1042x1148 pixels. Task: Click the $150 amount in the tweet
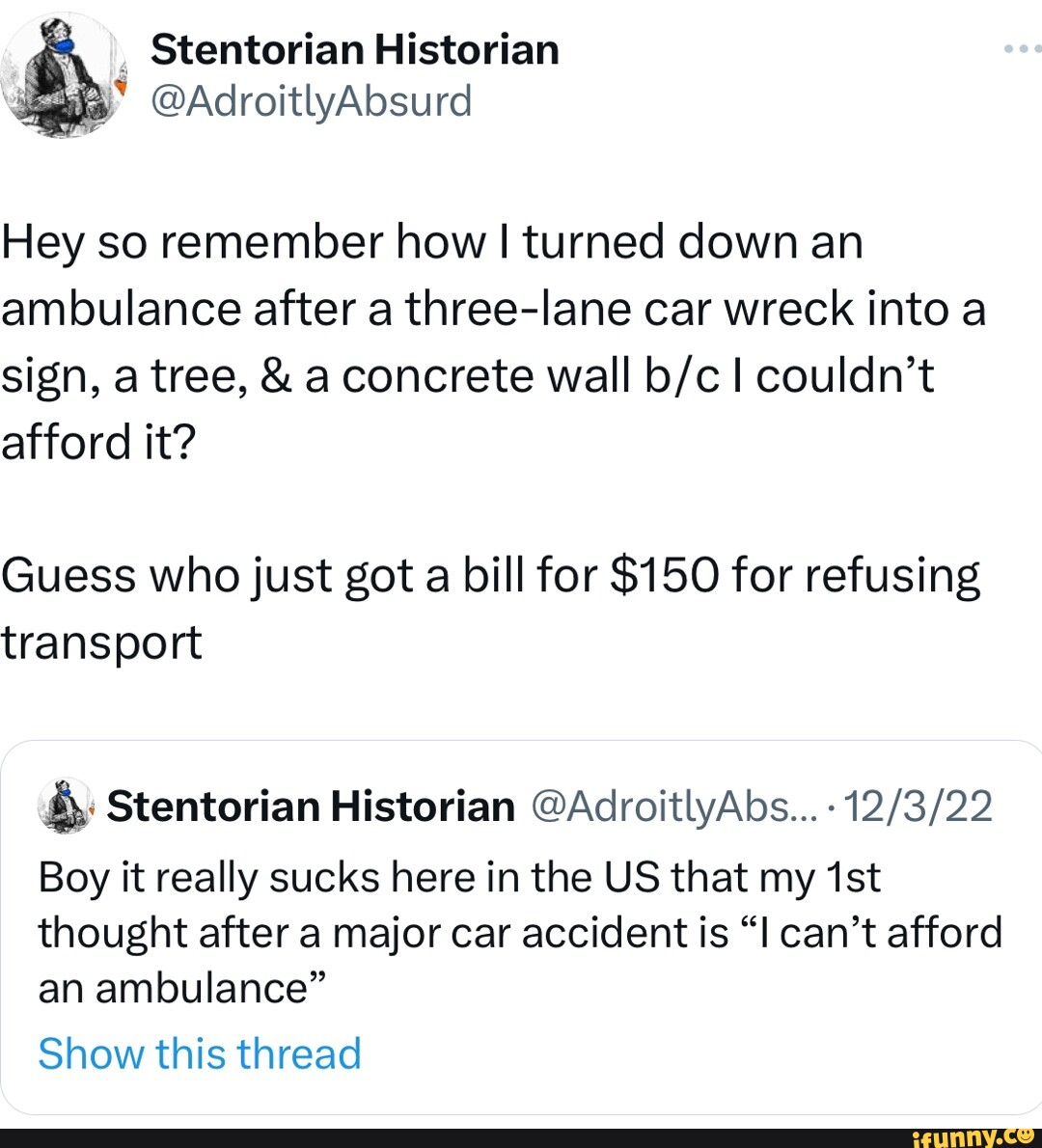667,576
